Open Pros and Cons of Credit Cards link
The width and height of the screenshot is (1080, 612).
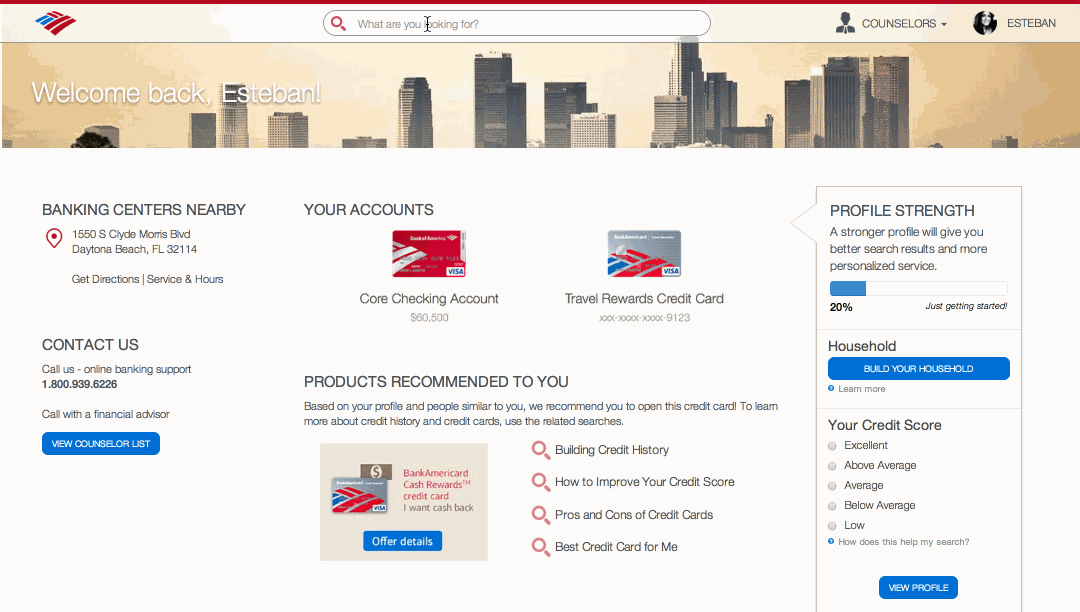click(634, 515)
